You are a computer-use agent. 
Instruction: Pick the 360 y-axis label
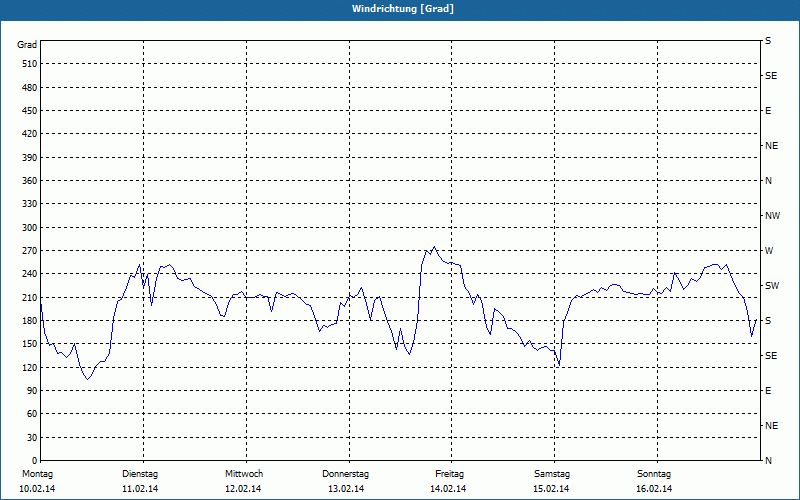(30, 181)
